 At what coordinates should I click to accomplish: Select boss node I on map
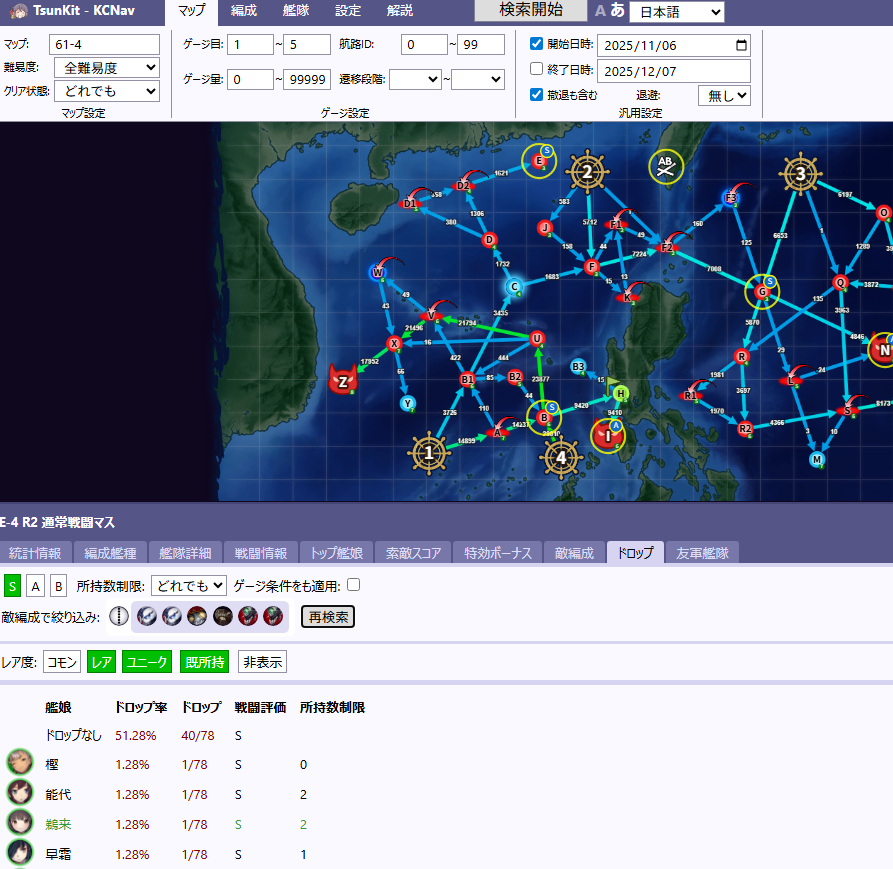(x=607, y=436)
